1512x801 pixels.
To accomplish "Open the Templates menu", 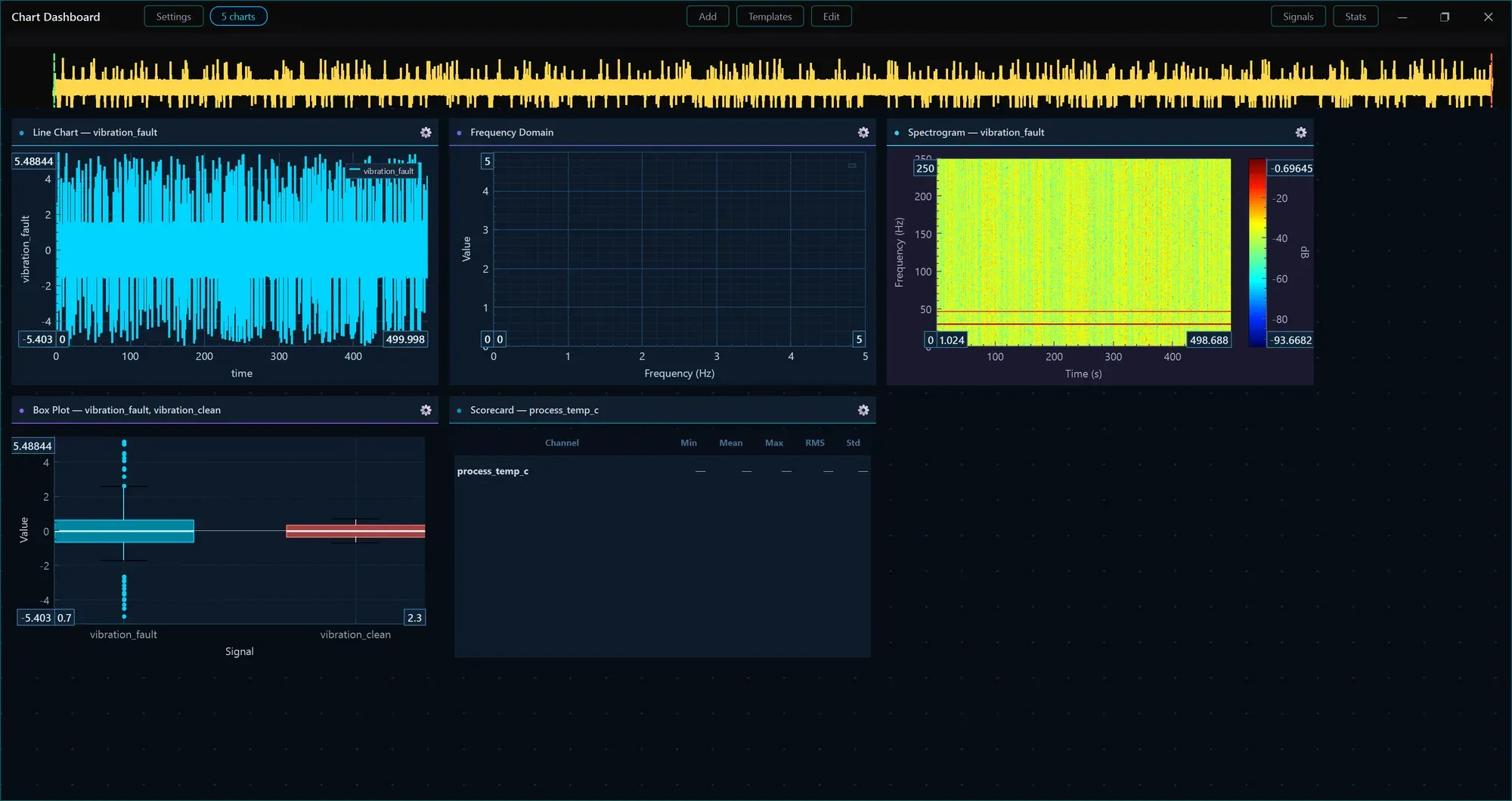I will point(770,17).
